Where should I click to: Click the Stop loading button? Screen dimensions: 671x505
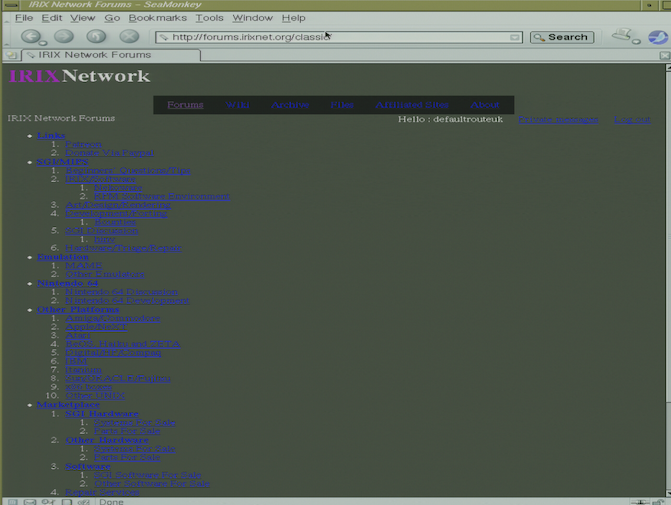click(129, 36)
